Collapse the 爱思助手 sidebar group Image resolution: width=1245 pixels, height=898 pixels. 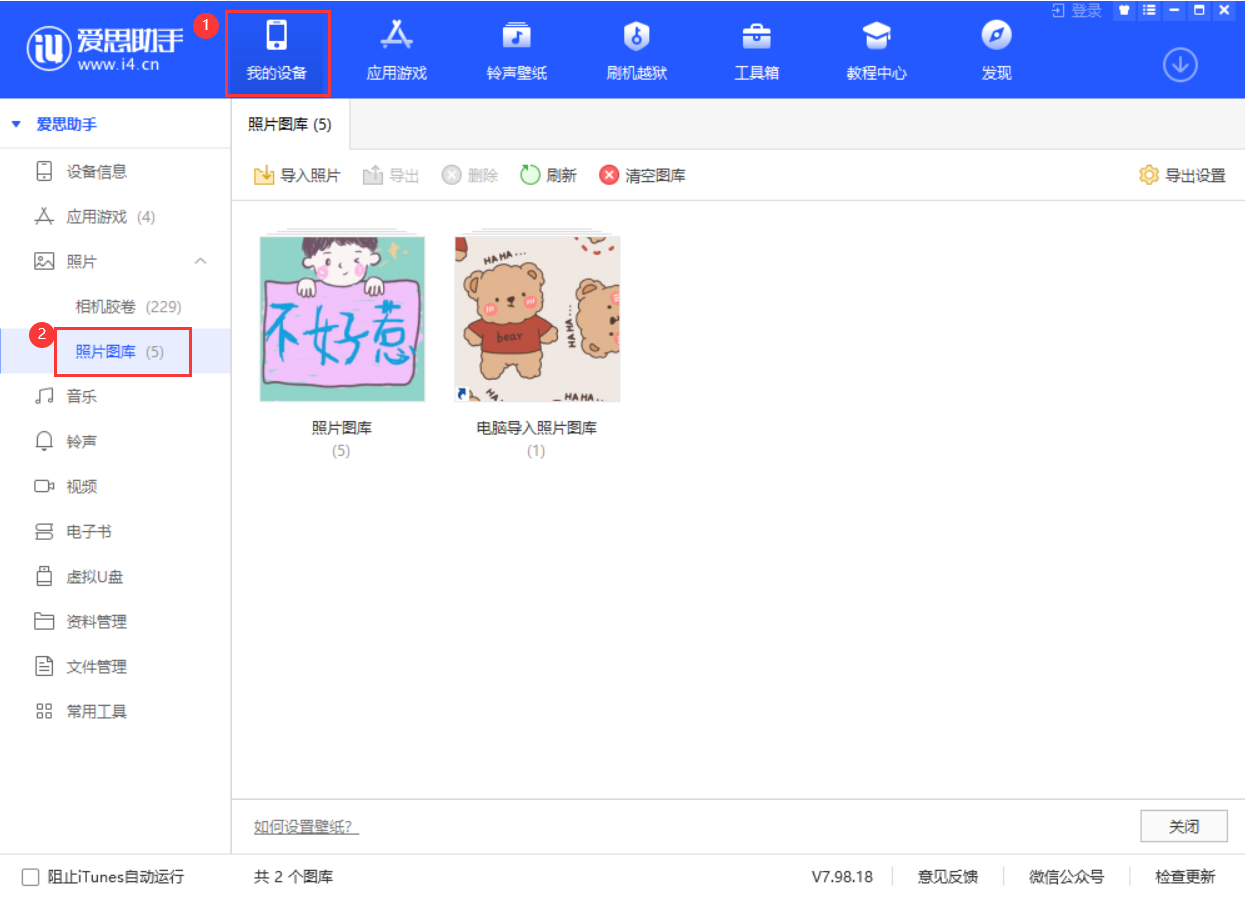click(x=15, y=123)
